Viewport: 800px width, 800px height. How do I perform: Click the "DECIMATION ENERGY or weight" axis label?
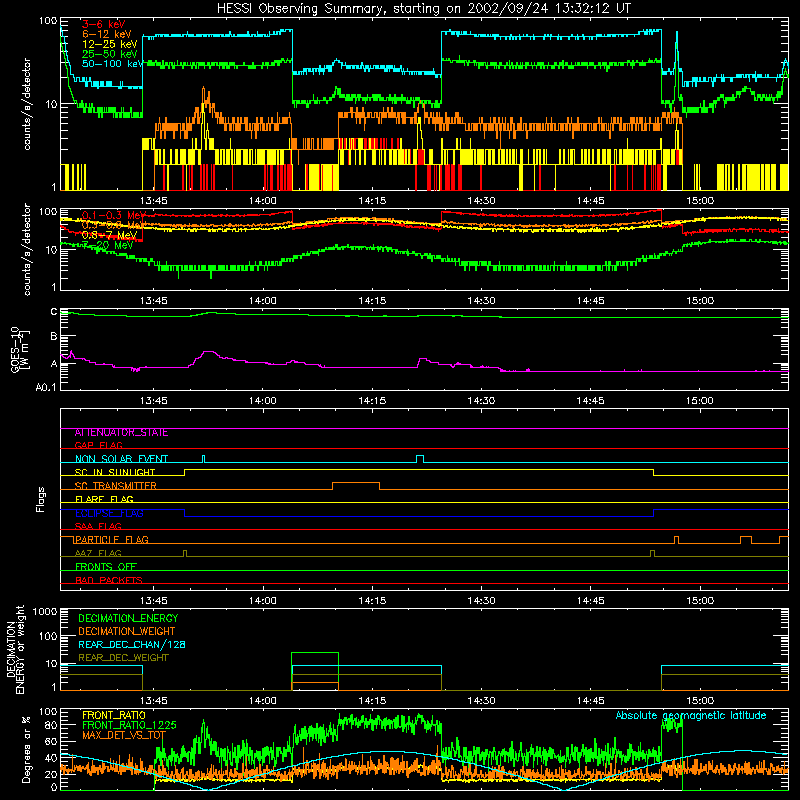15,649
